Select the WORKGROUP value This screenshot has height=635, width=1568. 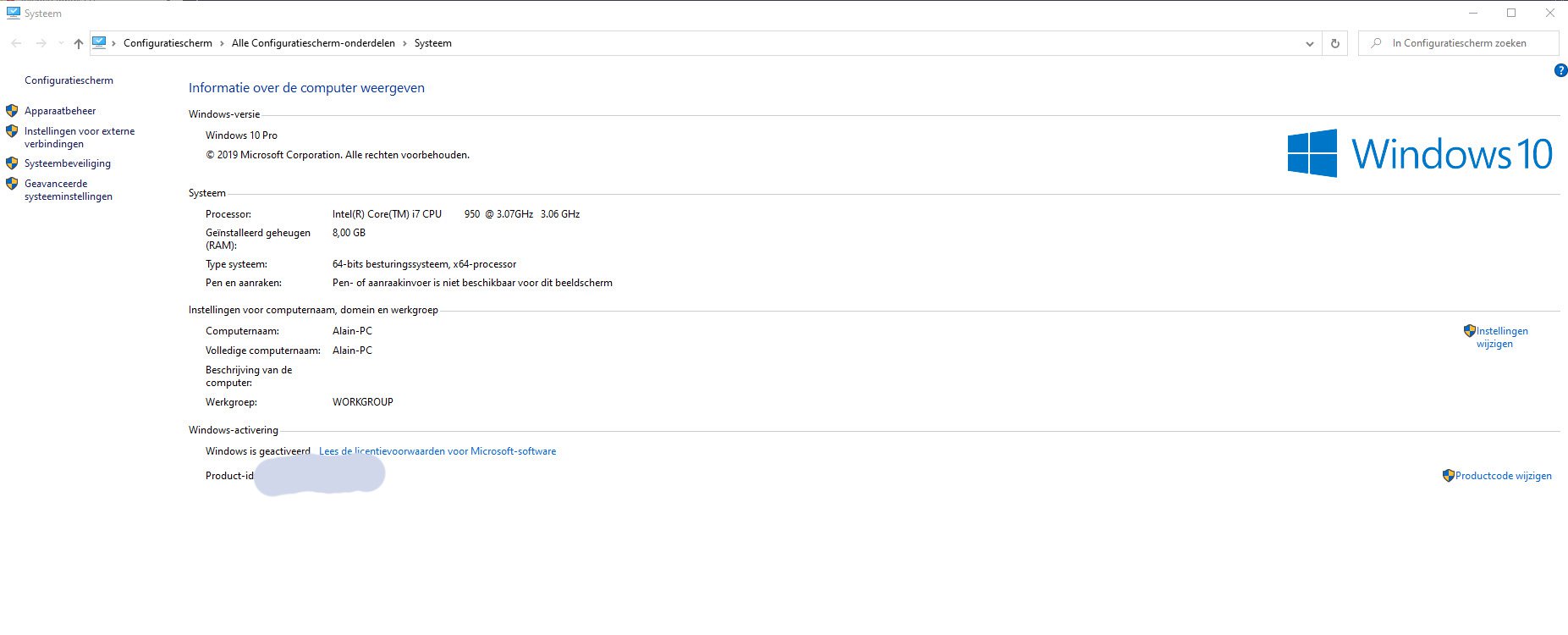click(363, 402)
